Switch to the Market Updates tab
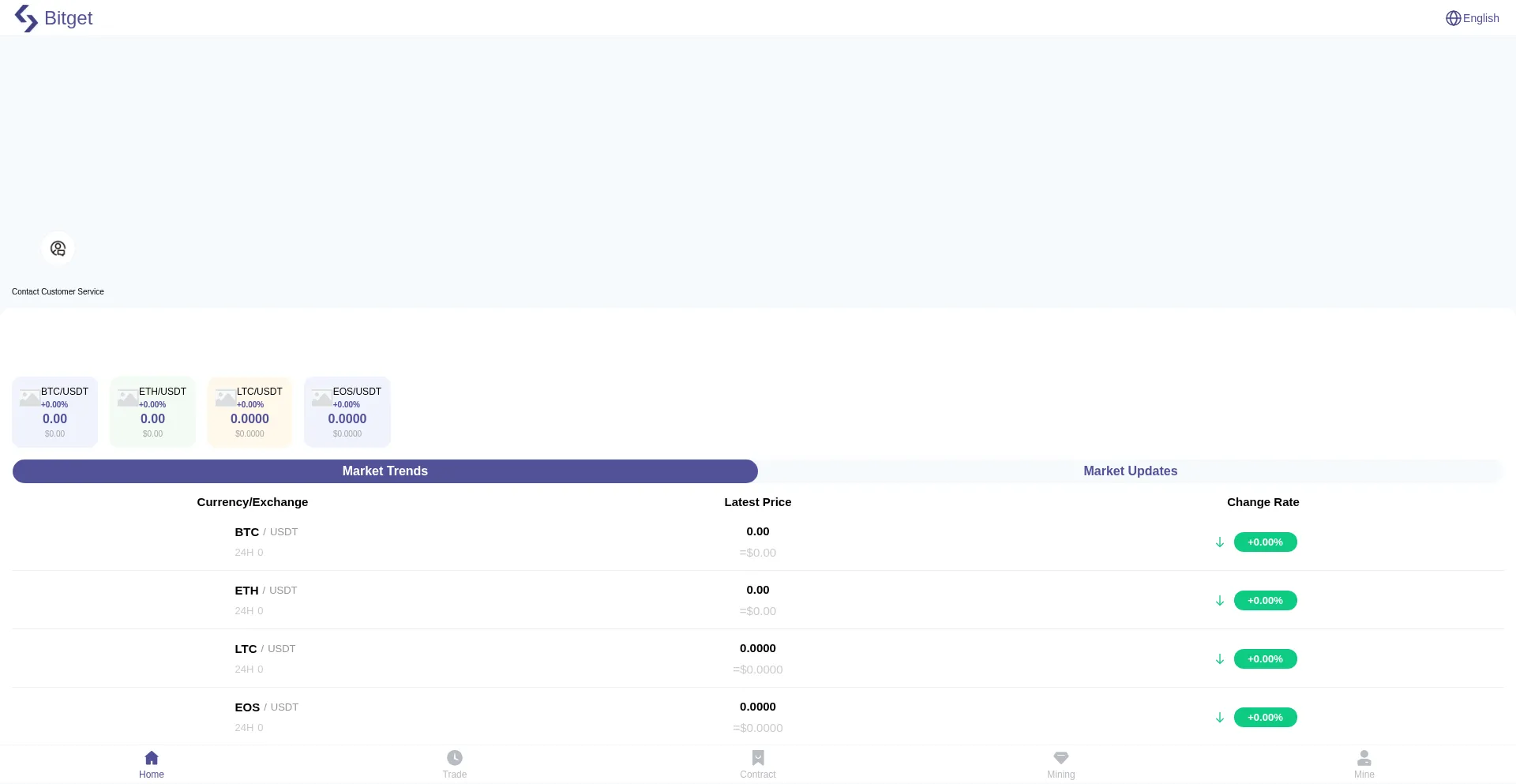The width and height of the screenshot is (1516, 784). tap(1130, 471)
